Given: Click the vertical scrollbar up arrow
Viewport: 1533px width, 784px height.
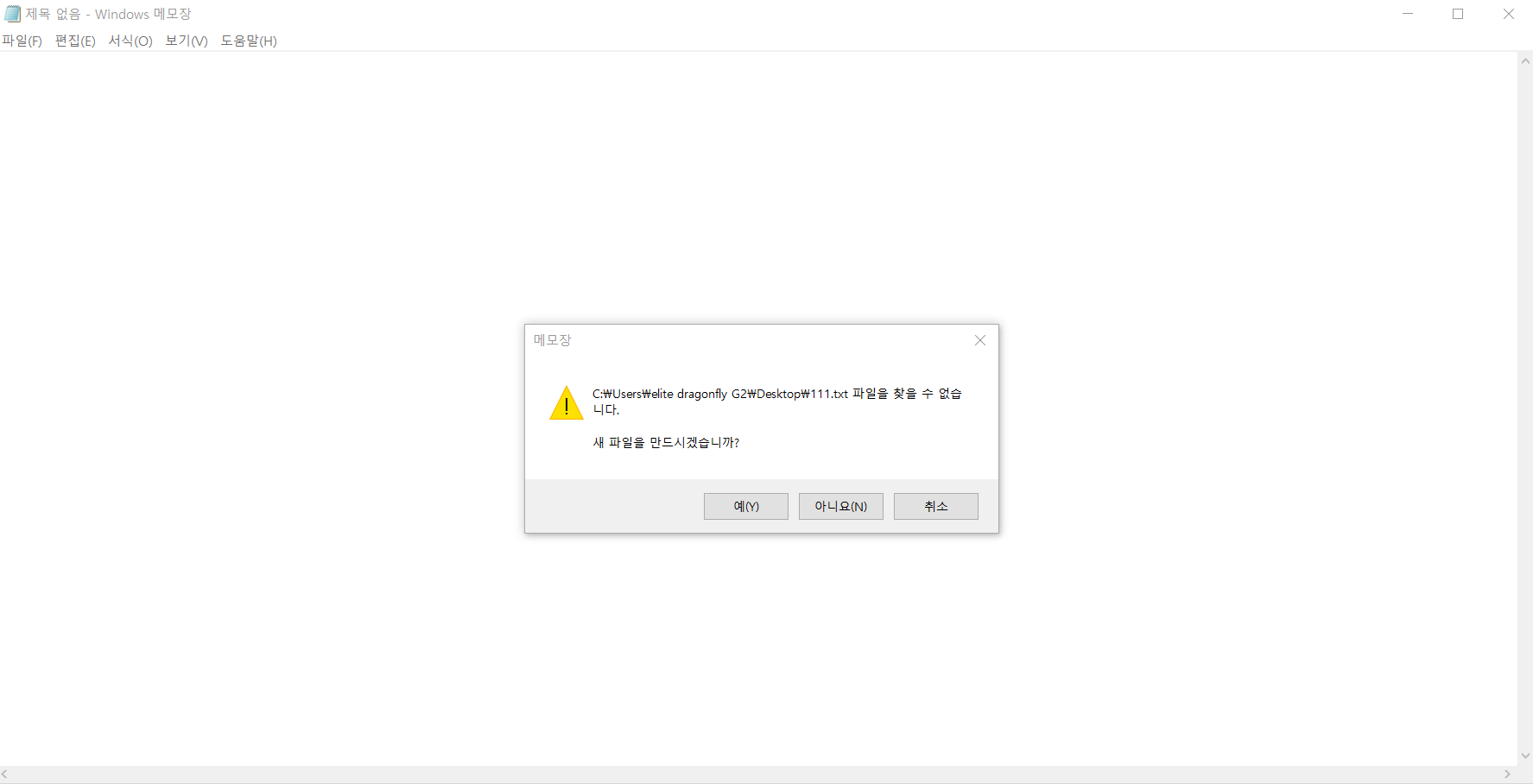Looking at the screenshot, I should [x=1525, y=60].
